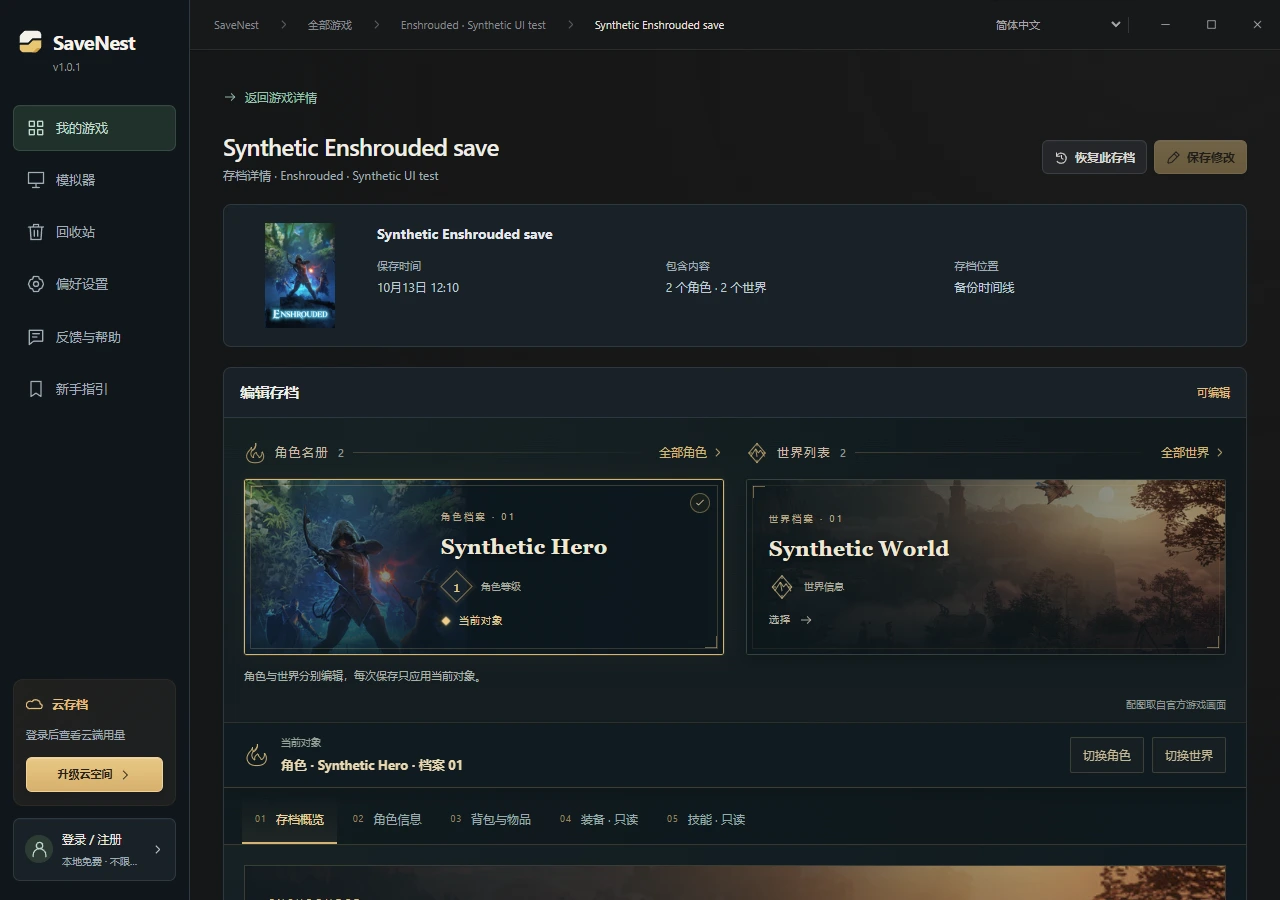
Task: Expand the 全部世界 list
Action: pyautogui.click(x=1192, y=453)
